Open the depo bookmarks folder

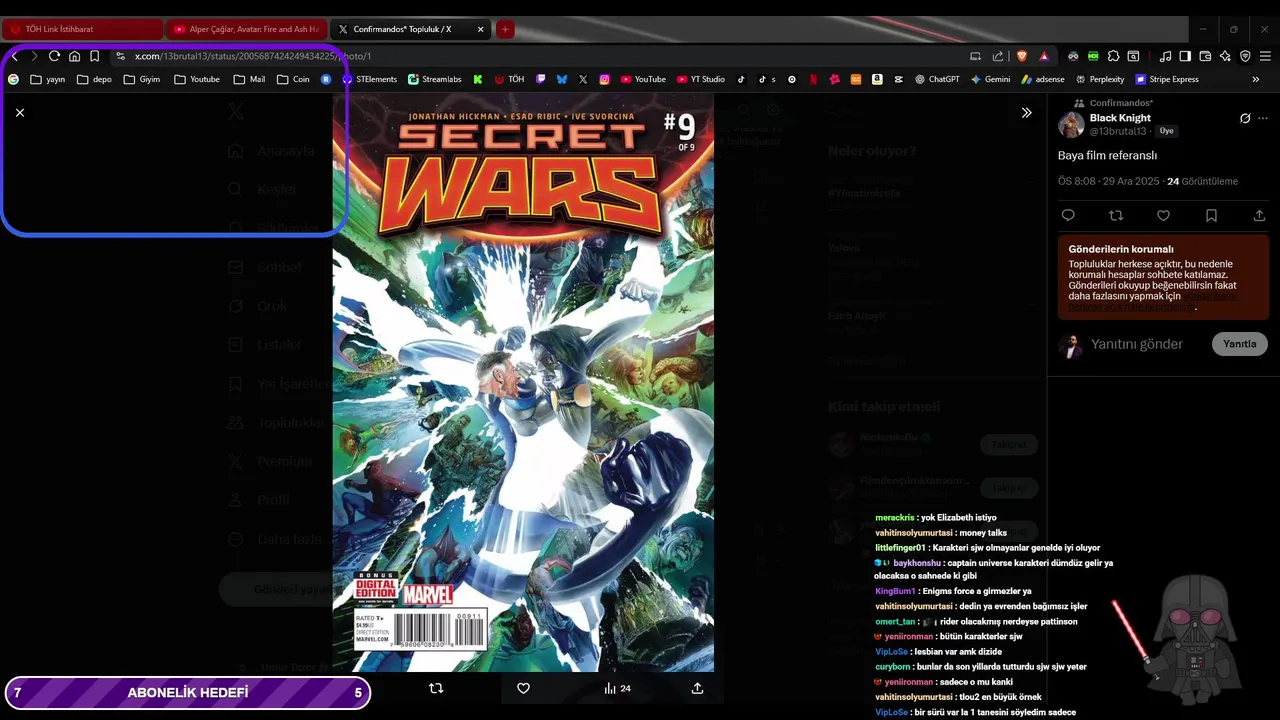tap(94, 79)
